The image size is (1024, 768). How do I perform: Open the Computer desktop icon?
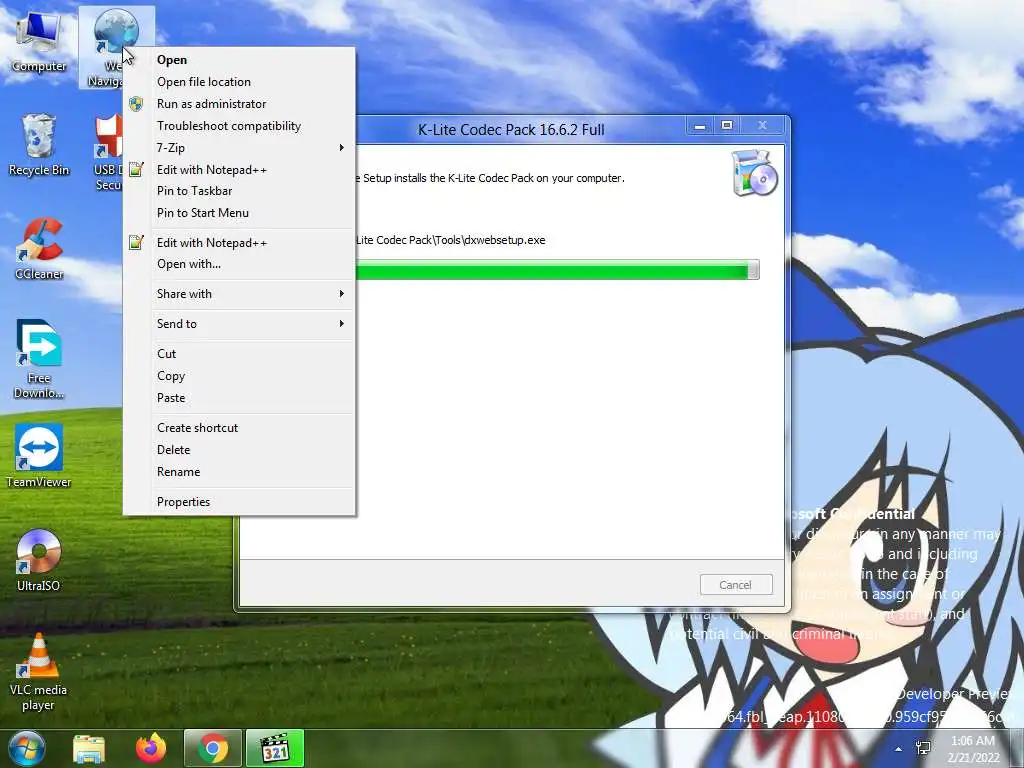[x=39, y=42]
